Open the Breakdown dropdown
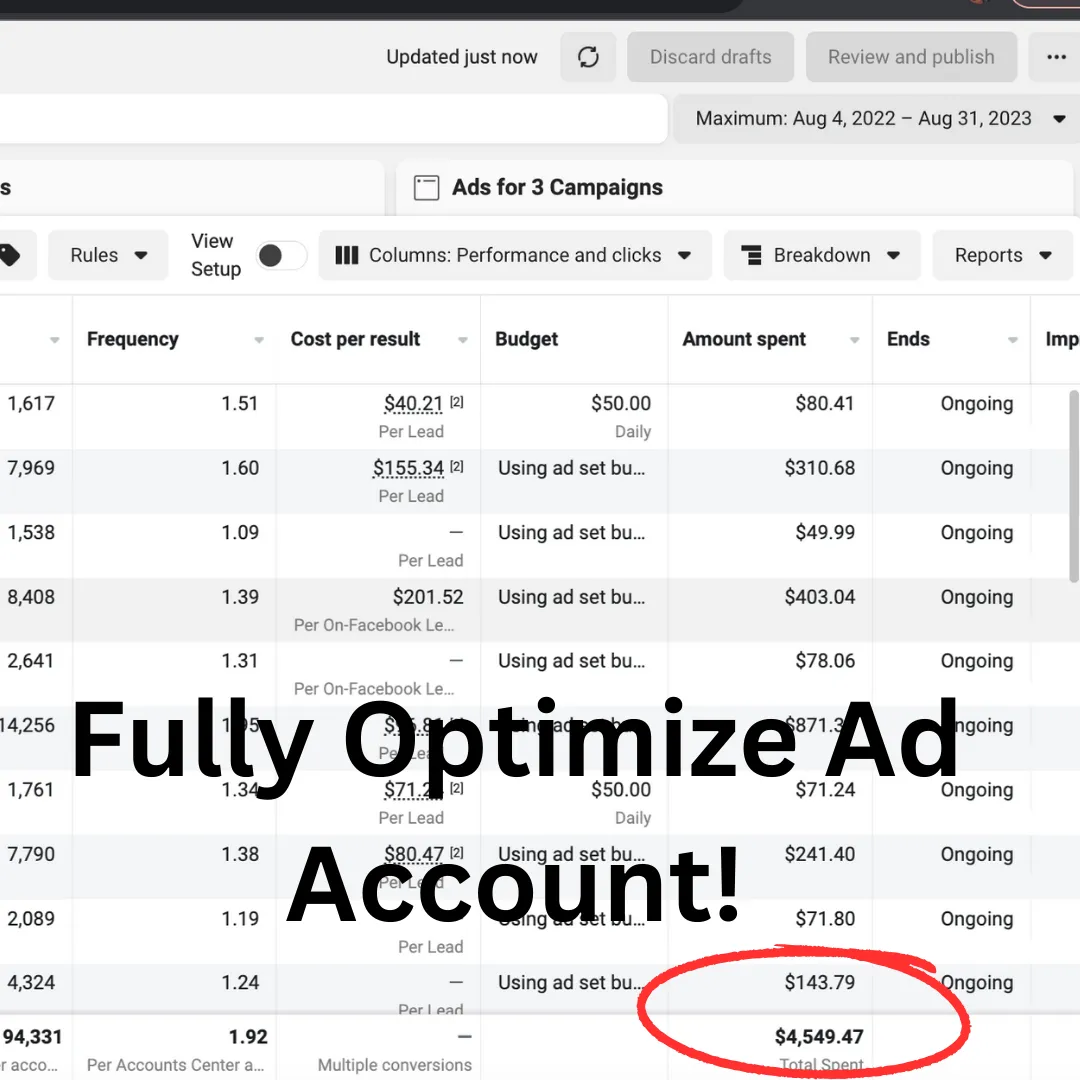The height and width of the screenshot is (1080, 1080). (x=822, y=256)
